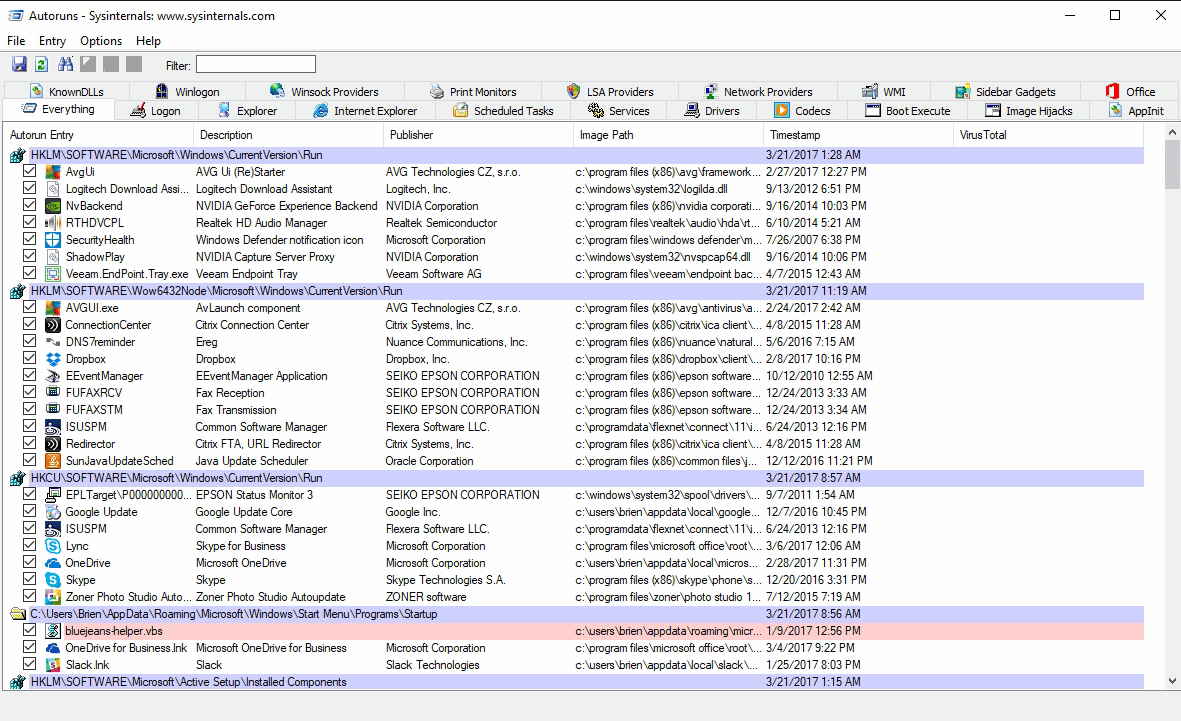Click the Dropbox entry icon
The height and width of the screenshot is (721, 1181).
[54, 359]
